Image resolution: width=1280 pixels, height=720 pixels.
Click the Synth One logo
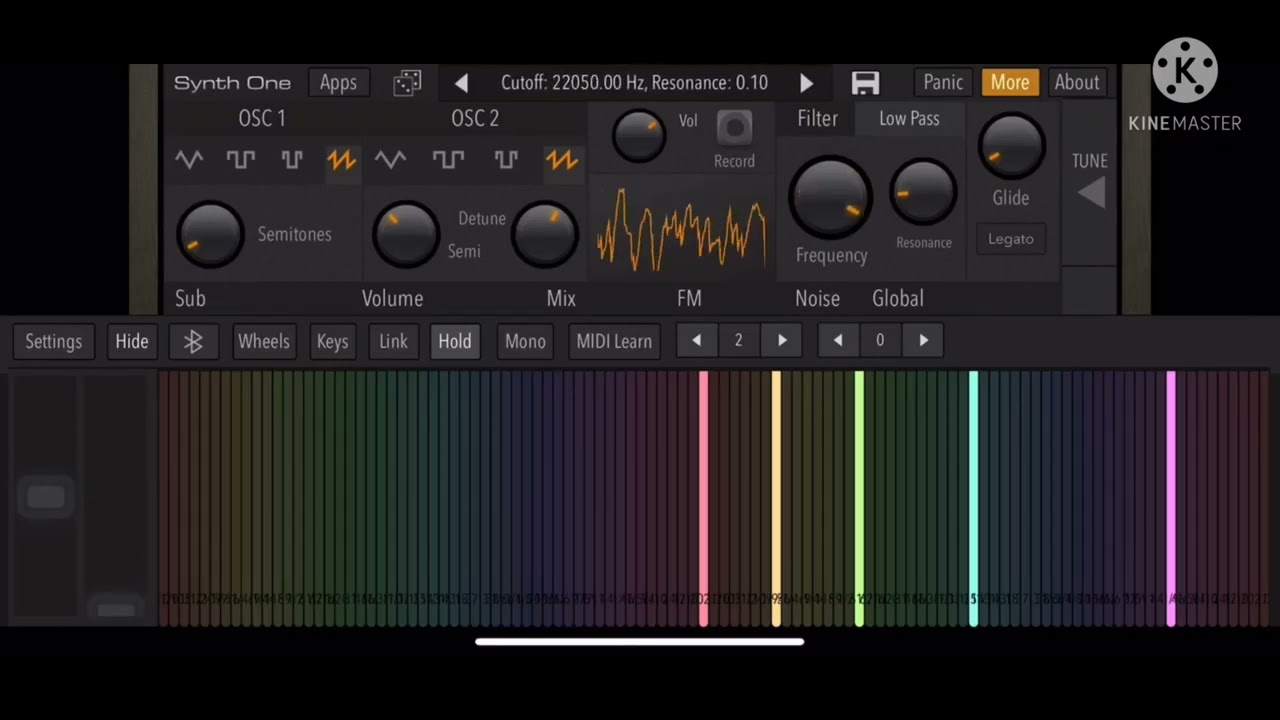232,83
